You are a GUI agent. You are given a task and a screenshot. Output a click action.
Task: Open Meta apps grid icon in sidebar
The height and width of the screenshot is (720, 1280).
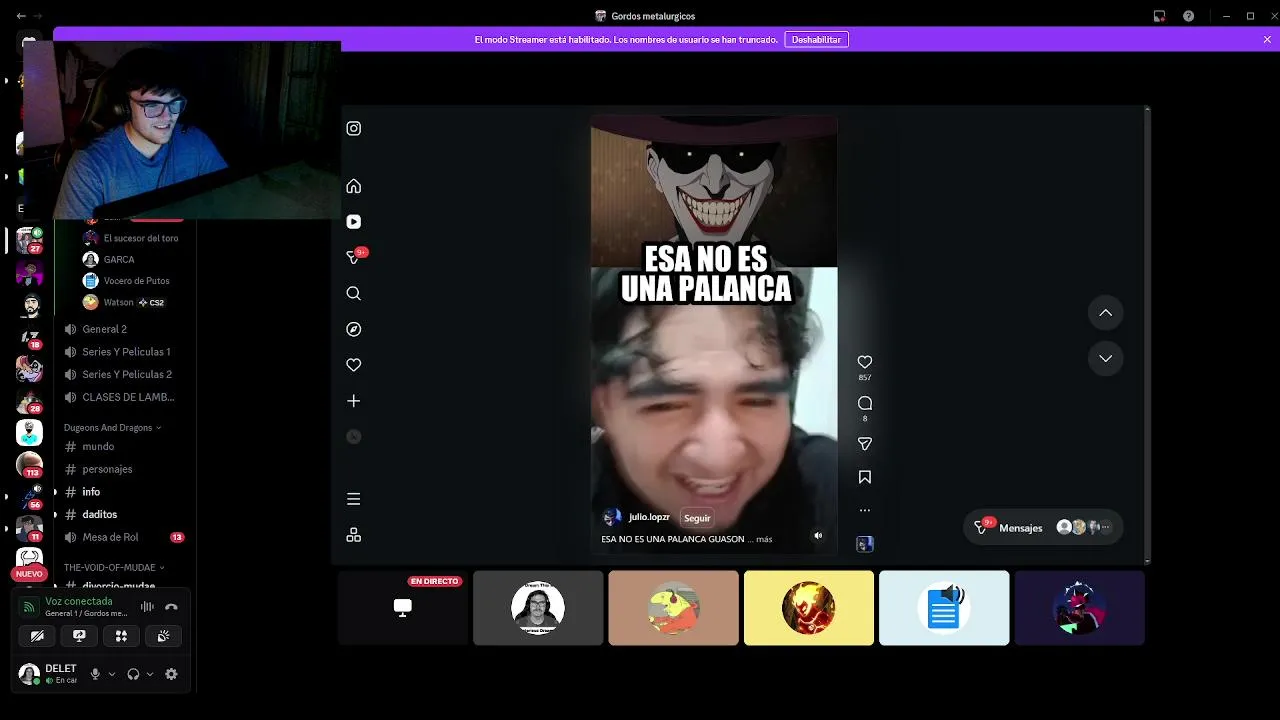coord(353,535)
